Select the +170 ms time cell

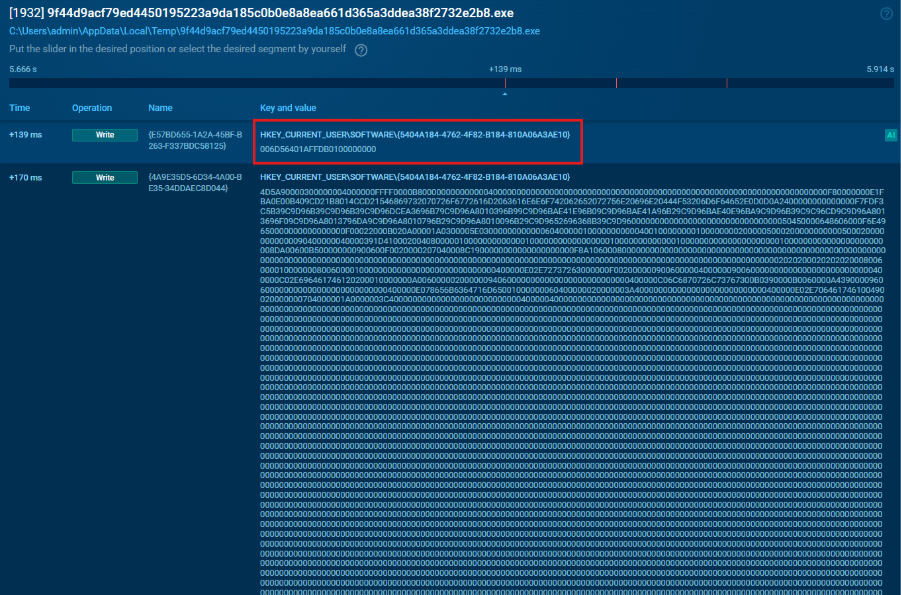tap(25, 178)
